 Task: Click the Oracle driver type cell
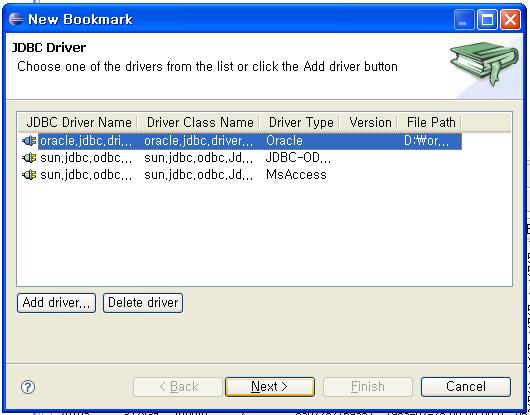coord(284,141)
